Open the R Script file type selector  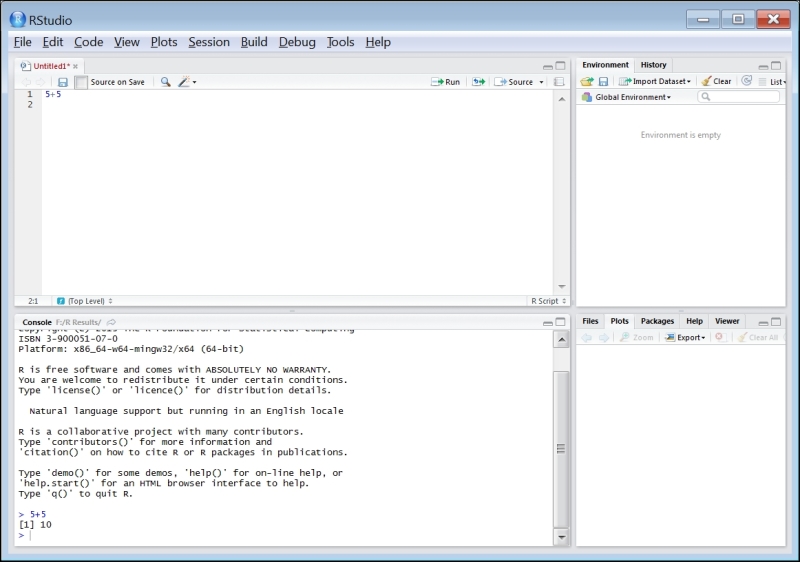[548, 301]
